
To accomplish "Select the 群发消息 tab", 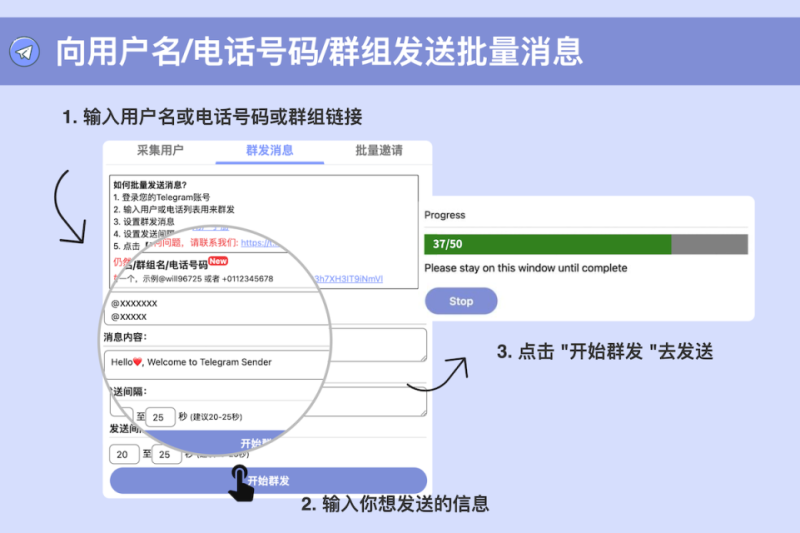I will point(269,150).
